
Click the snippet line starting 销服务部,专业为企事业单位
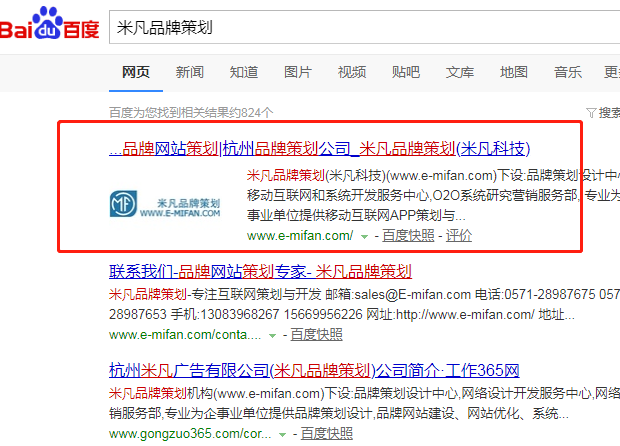click(339, 414)
